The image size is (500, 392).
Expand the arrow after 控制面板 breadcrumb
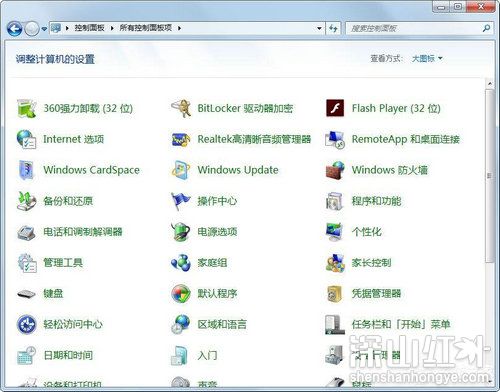tap(112, 28)
